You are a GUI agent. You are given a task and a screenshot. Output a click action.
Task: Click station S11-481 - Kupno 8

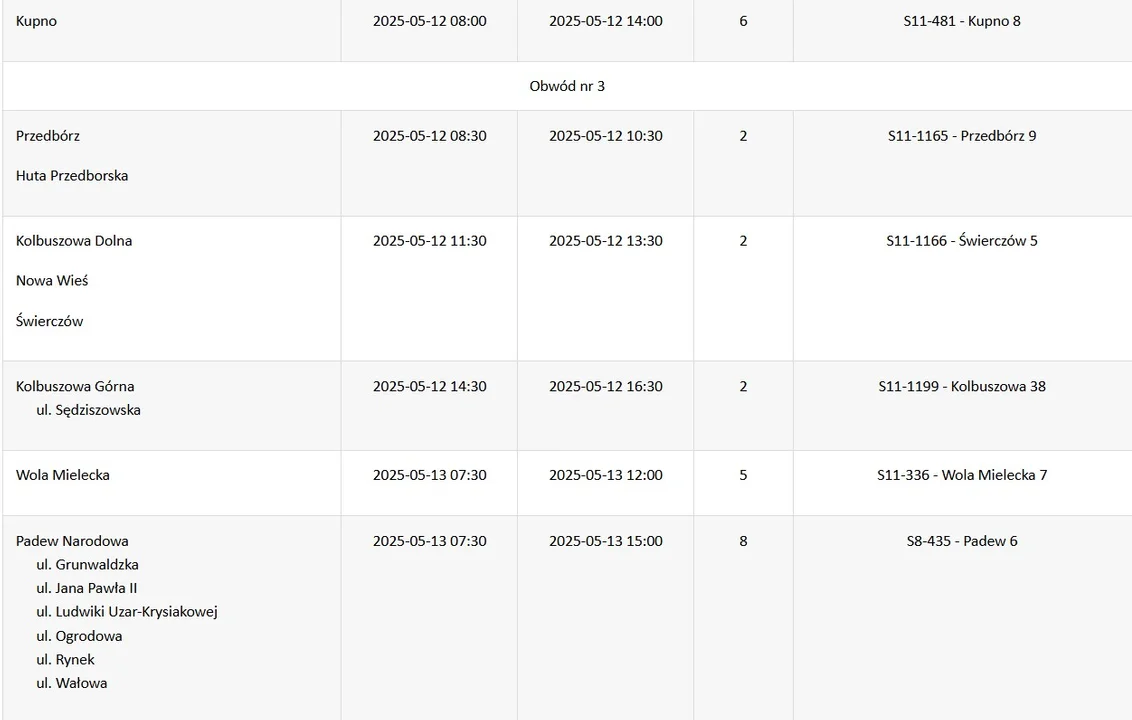coord(962,21)
